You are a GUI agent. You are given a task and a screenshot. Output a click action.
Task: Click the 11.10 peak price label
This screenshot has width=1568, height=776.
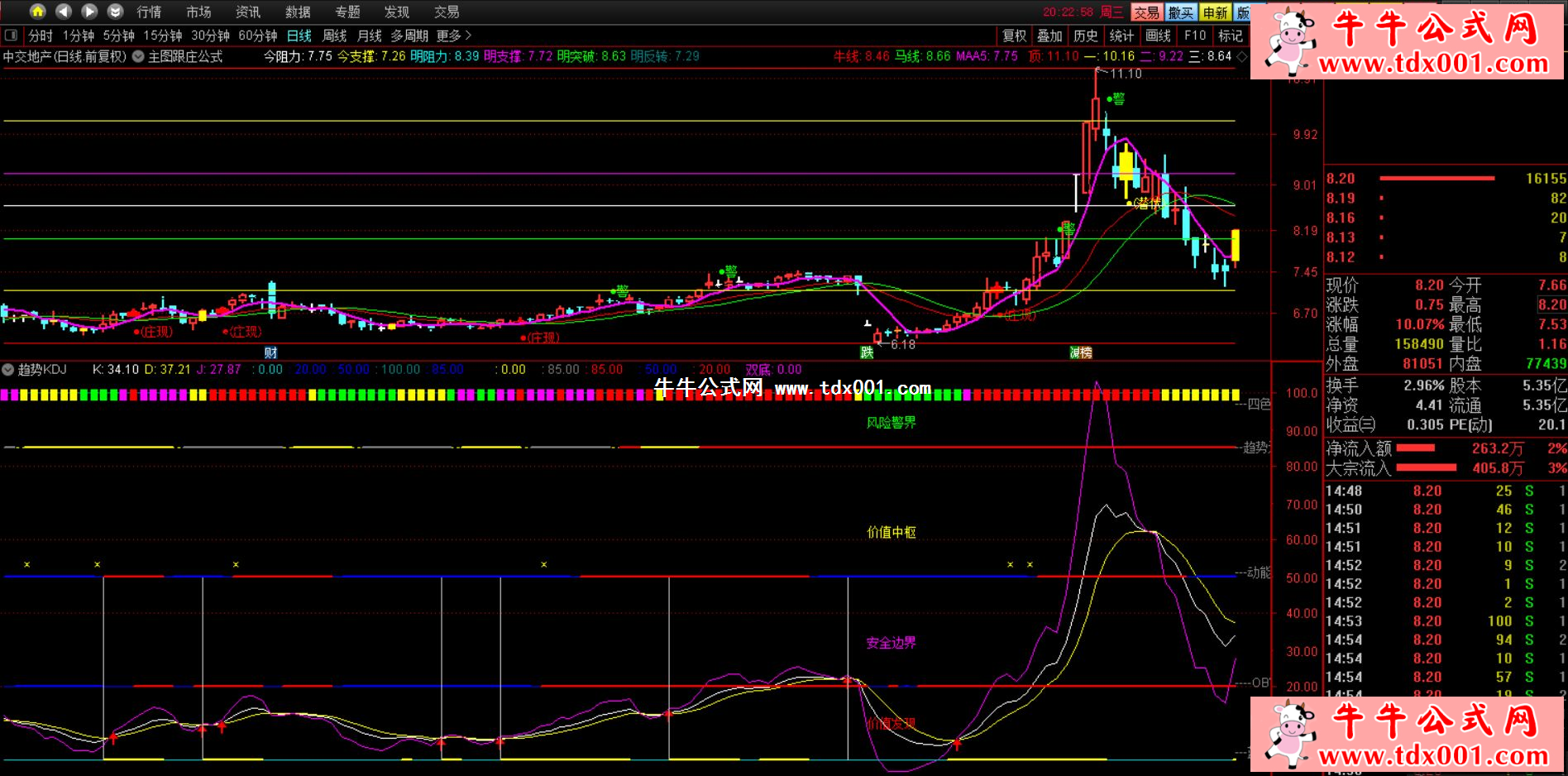[x=1126, y=74]
